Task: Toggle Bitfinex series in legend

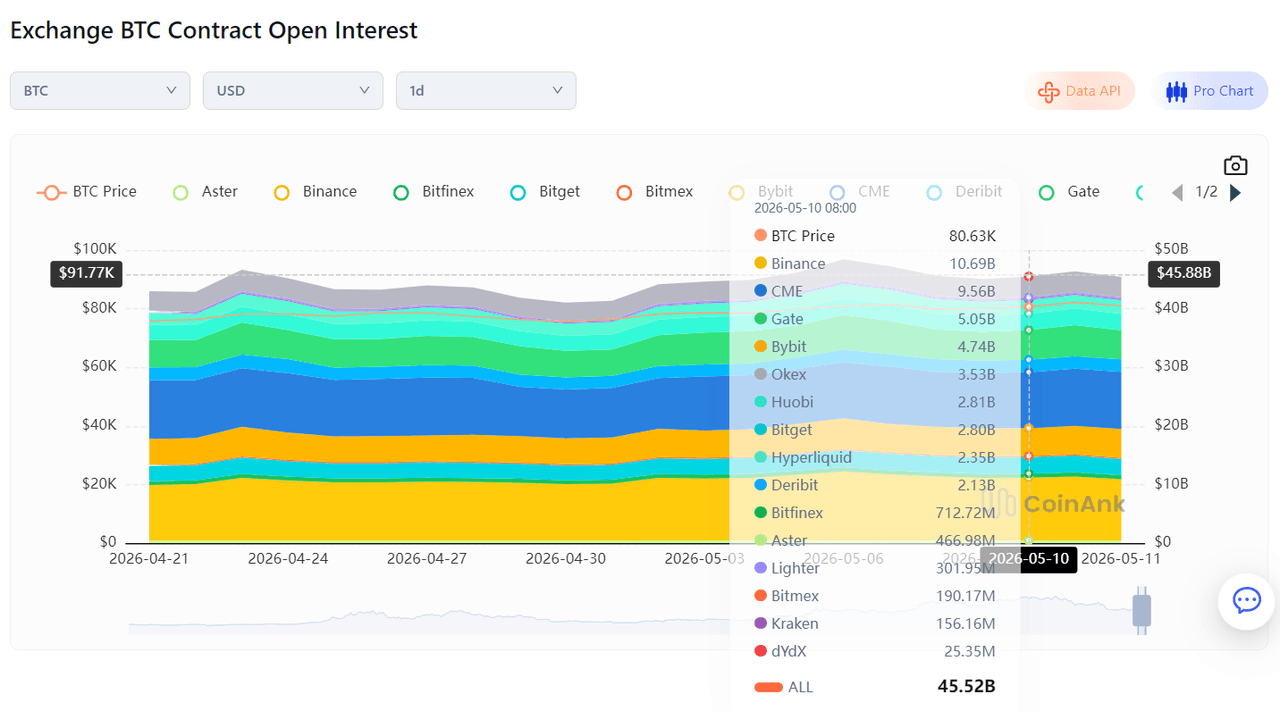Action: (434, 192)
